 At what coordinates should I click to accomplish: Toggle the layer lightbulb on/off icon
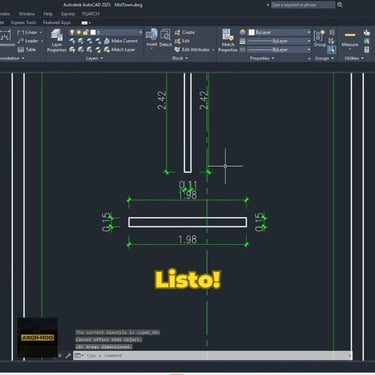tap(72, 32)
